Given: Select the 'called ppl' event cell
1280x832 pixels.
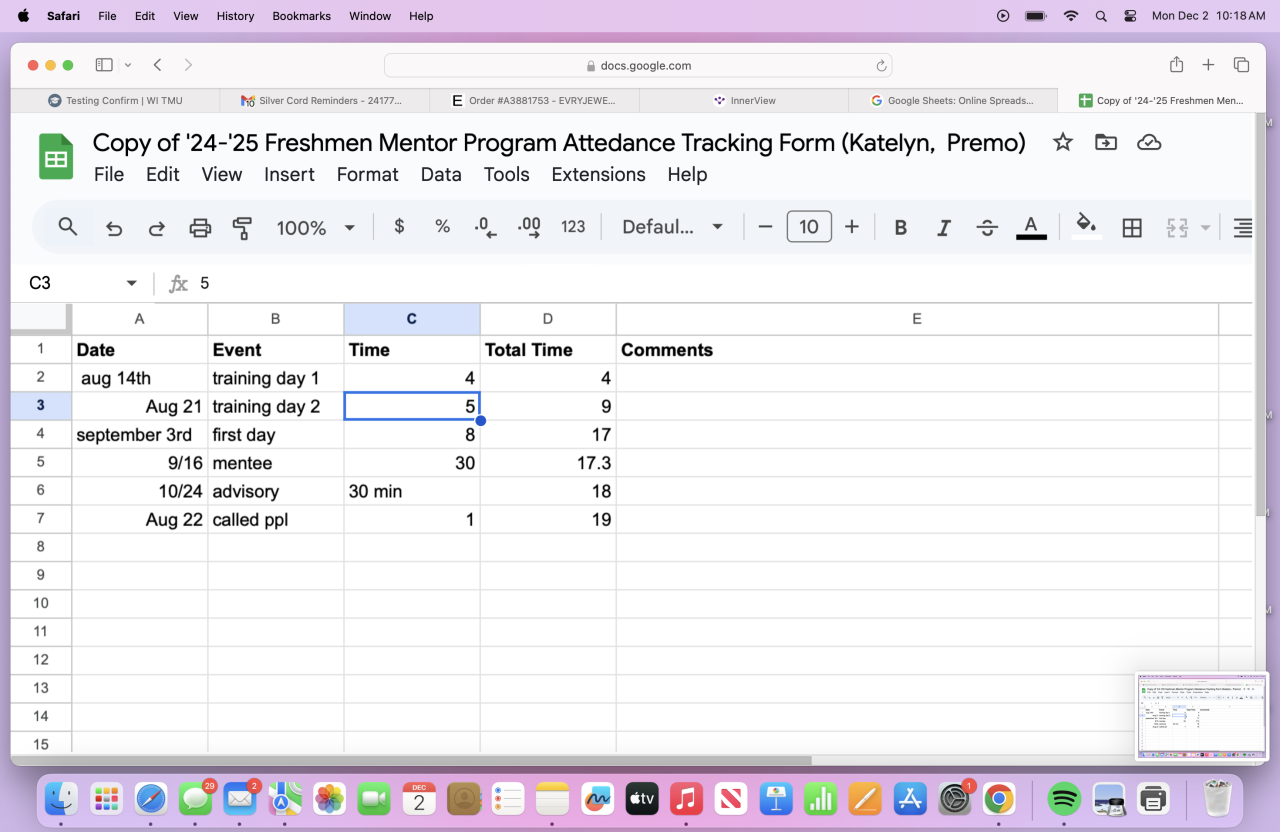Looking at the screenshot, I should (x=276, y=519).
